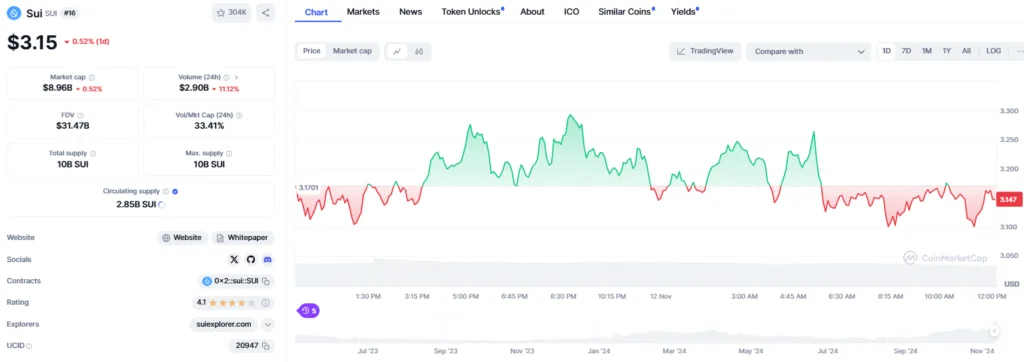1024x362 pixels.
Task: Click the Vol/Mkt Cap (24h) info icon
Action: [x=239, y=115]
